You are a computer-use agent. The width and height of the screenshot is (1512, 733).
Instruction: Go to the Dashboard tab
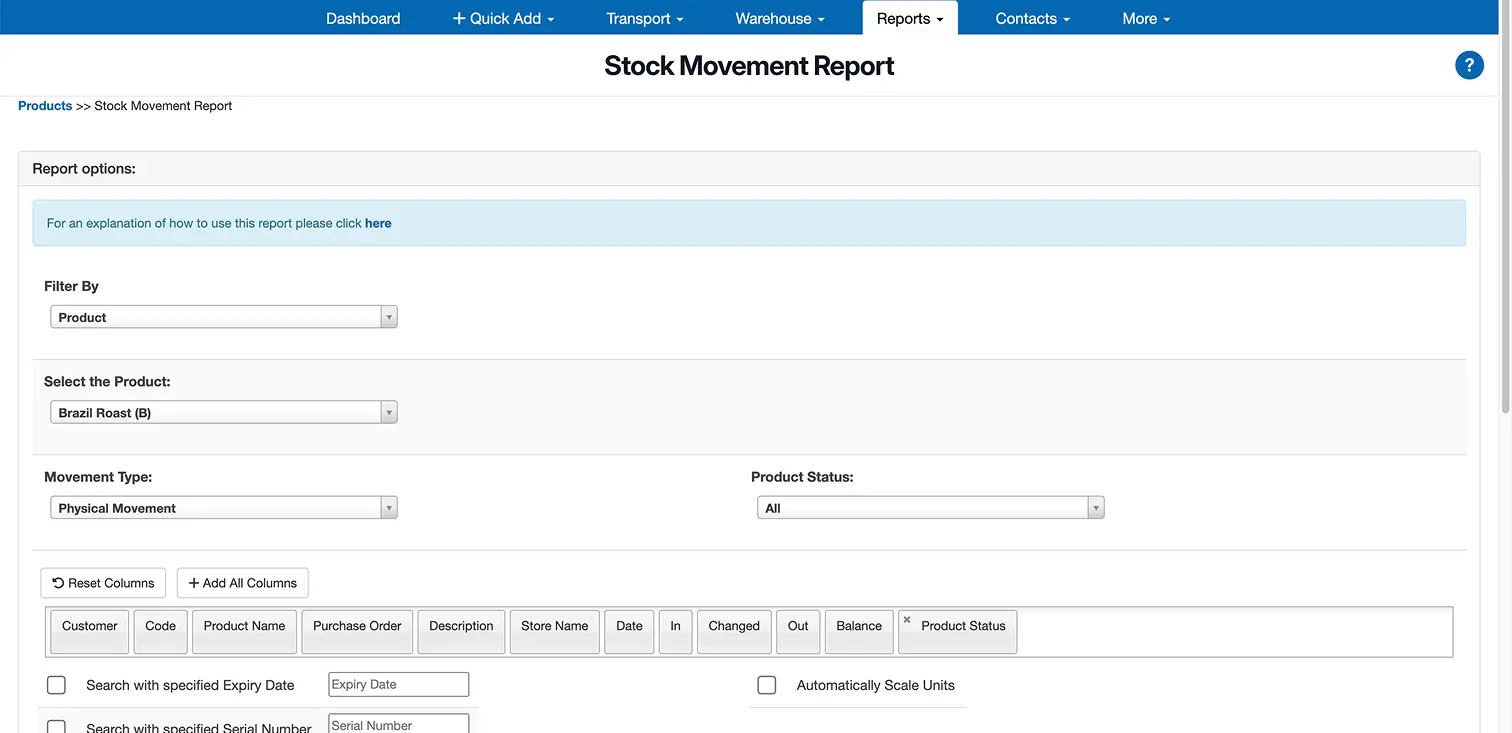pos(363,18)
